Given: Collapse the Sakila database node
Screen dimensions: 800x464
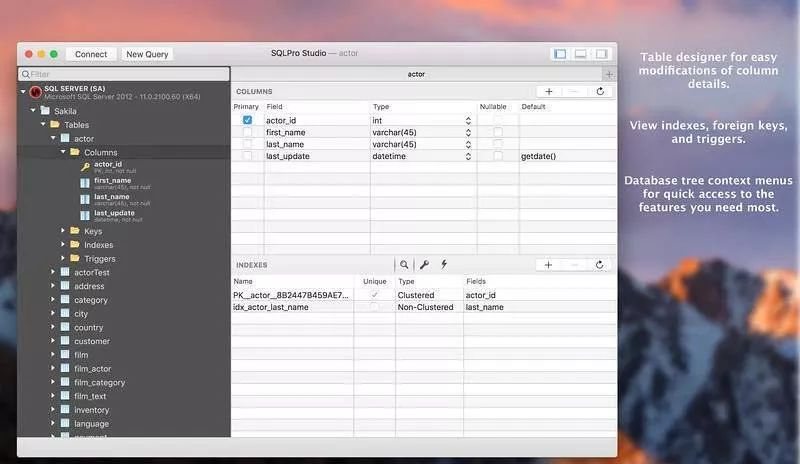Looking at the screenshot, I should pyautogui.click(x=33, y=110).
